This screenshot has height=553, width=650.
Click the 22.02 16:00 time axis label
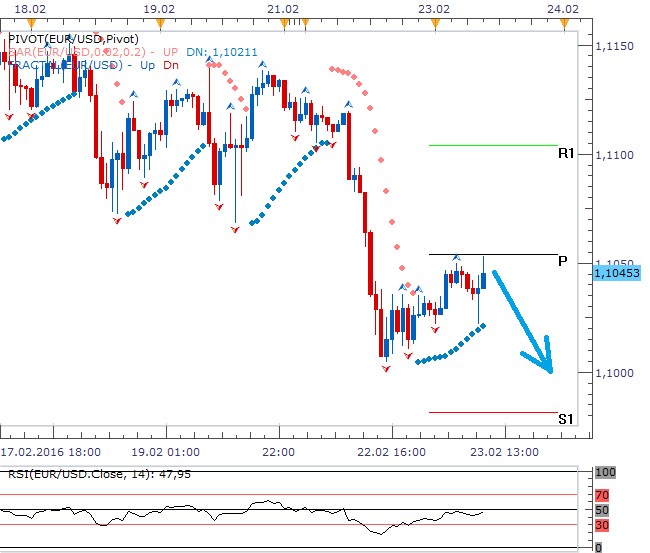point(391,451)
